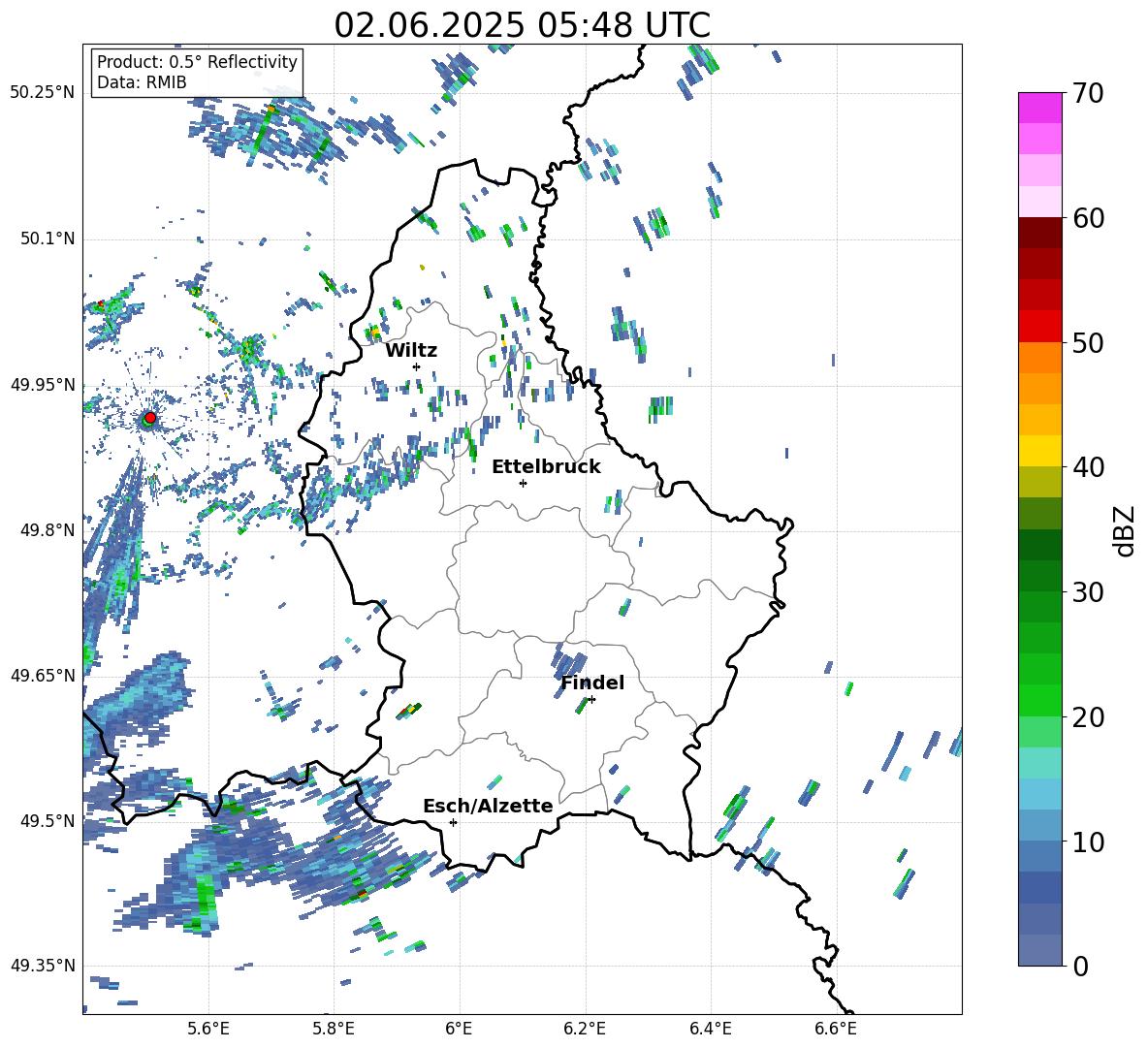Image resolution: width=1148 pixels, height=1048 pixels.
Task: Click the 70 value on the colorbar
Action: (x=1088, y=93)
